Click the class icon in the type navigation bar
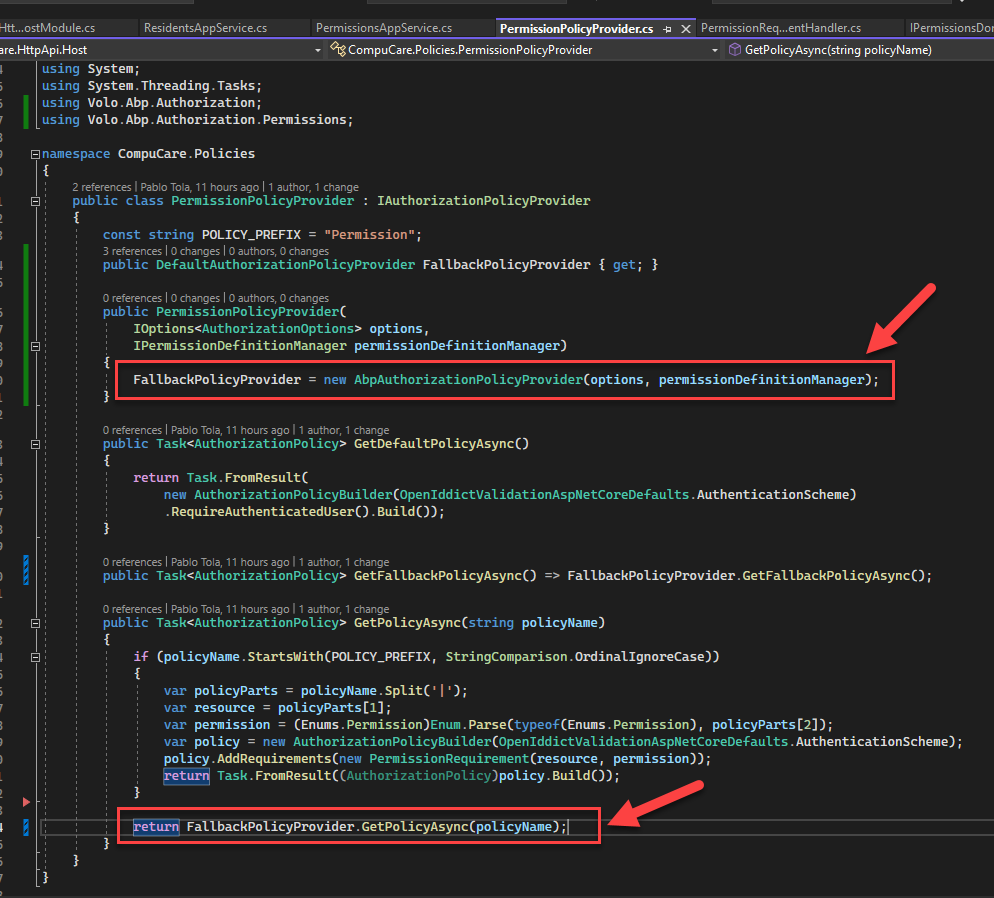Screen dimensions: 994x898 [x=338, y=50]
